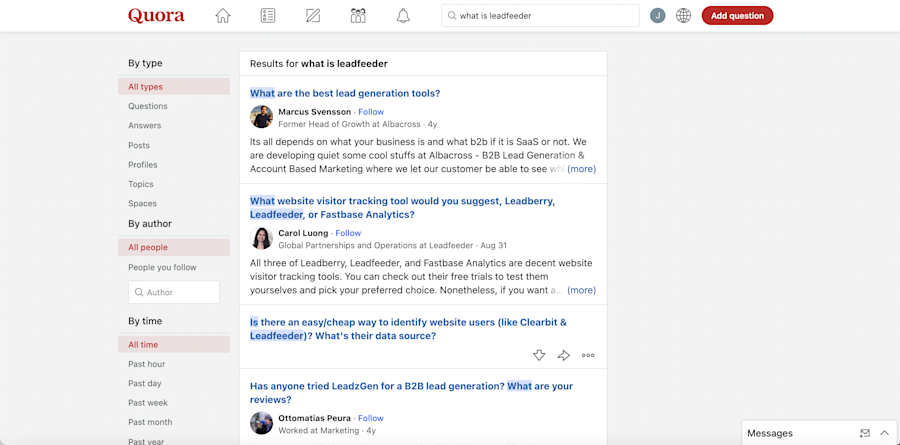The image size is (900, 445).
Task: Filter results by Spaces
Action: tap(142, 204)
